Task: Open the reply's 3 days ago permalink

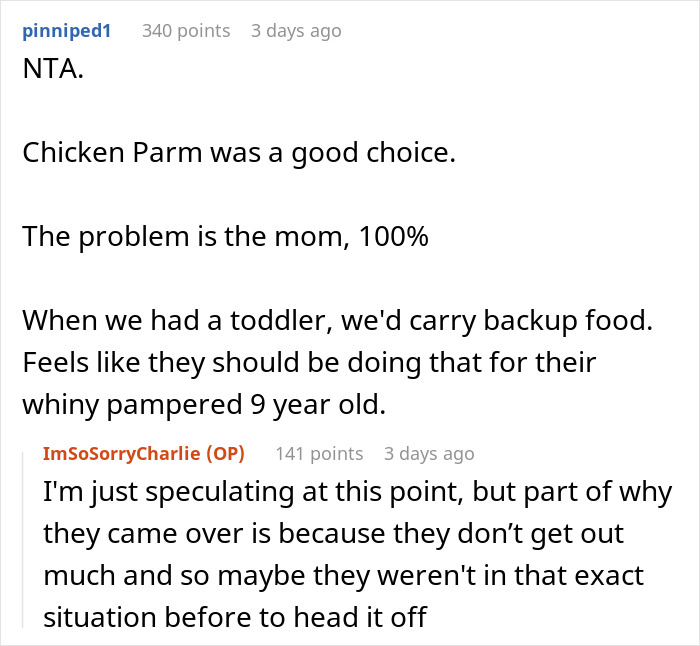Action: pyautogui.click(x=429, y=454)
